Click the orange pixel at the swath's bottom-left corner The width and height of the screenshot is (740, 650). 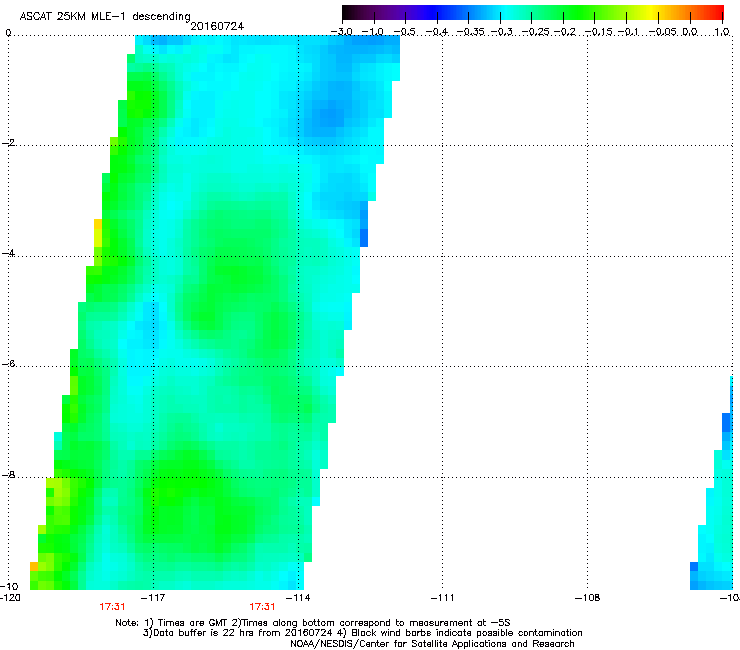point(34,566)
